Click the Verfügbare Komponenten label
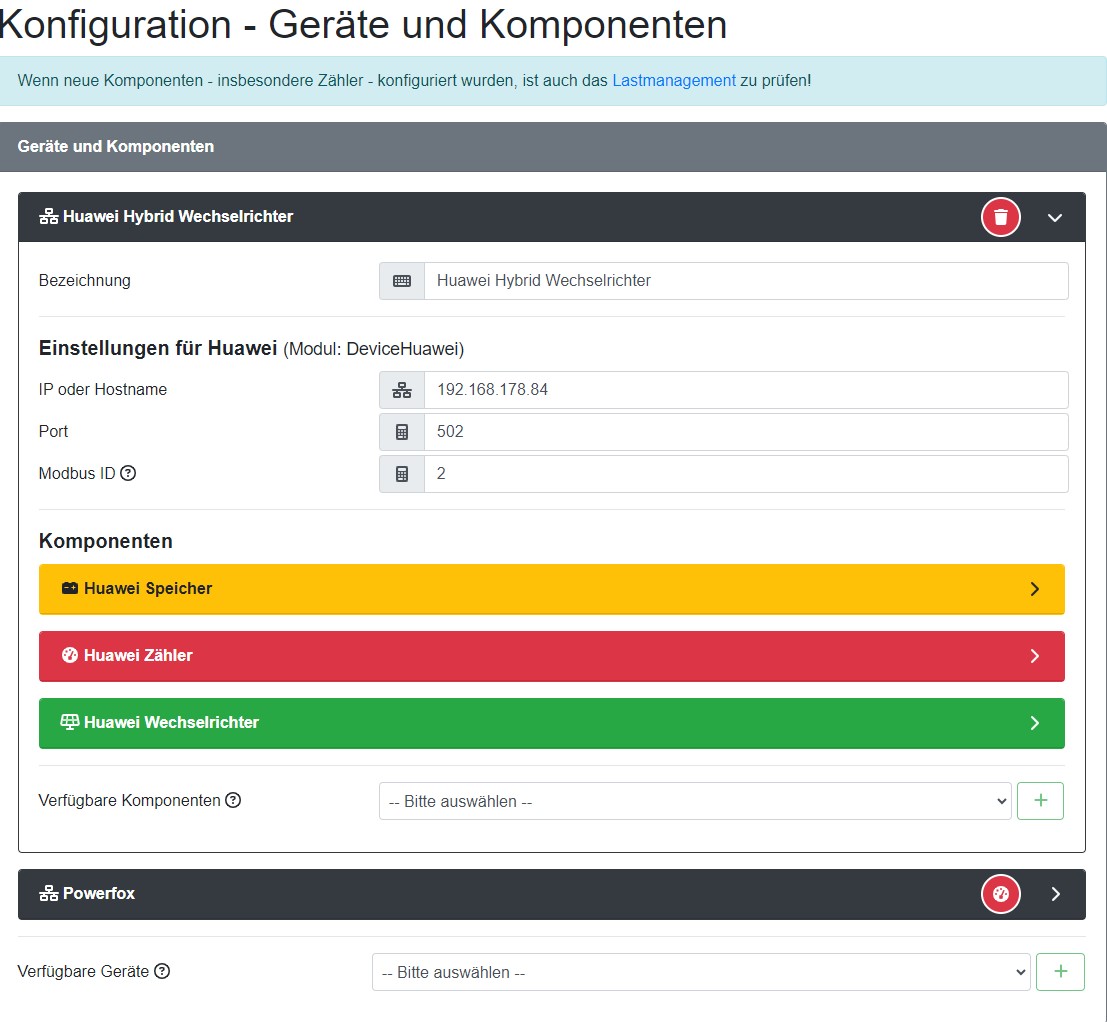Image resolution: width=1107 pixels, height=1022 pixels. [130, 800]
